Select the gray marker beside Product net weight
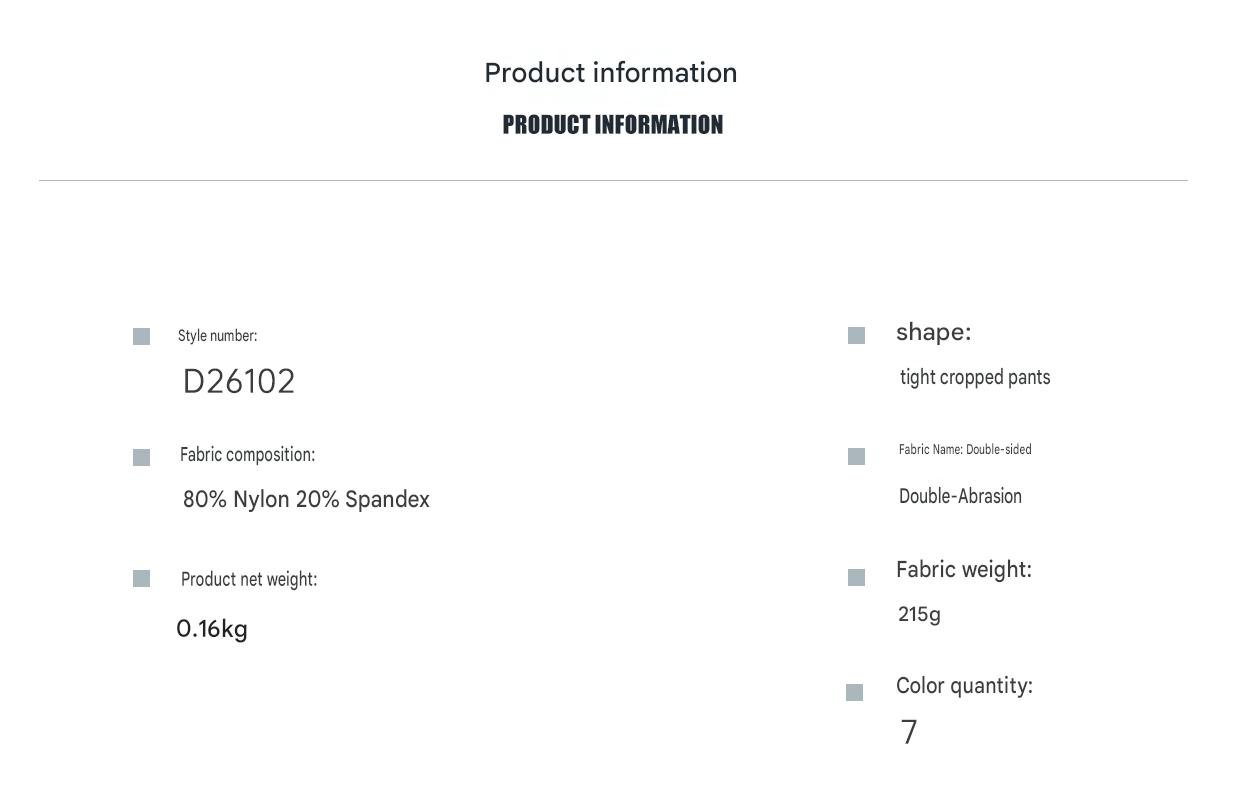Screen dimensions: 1260x791 coord(141,578)
